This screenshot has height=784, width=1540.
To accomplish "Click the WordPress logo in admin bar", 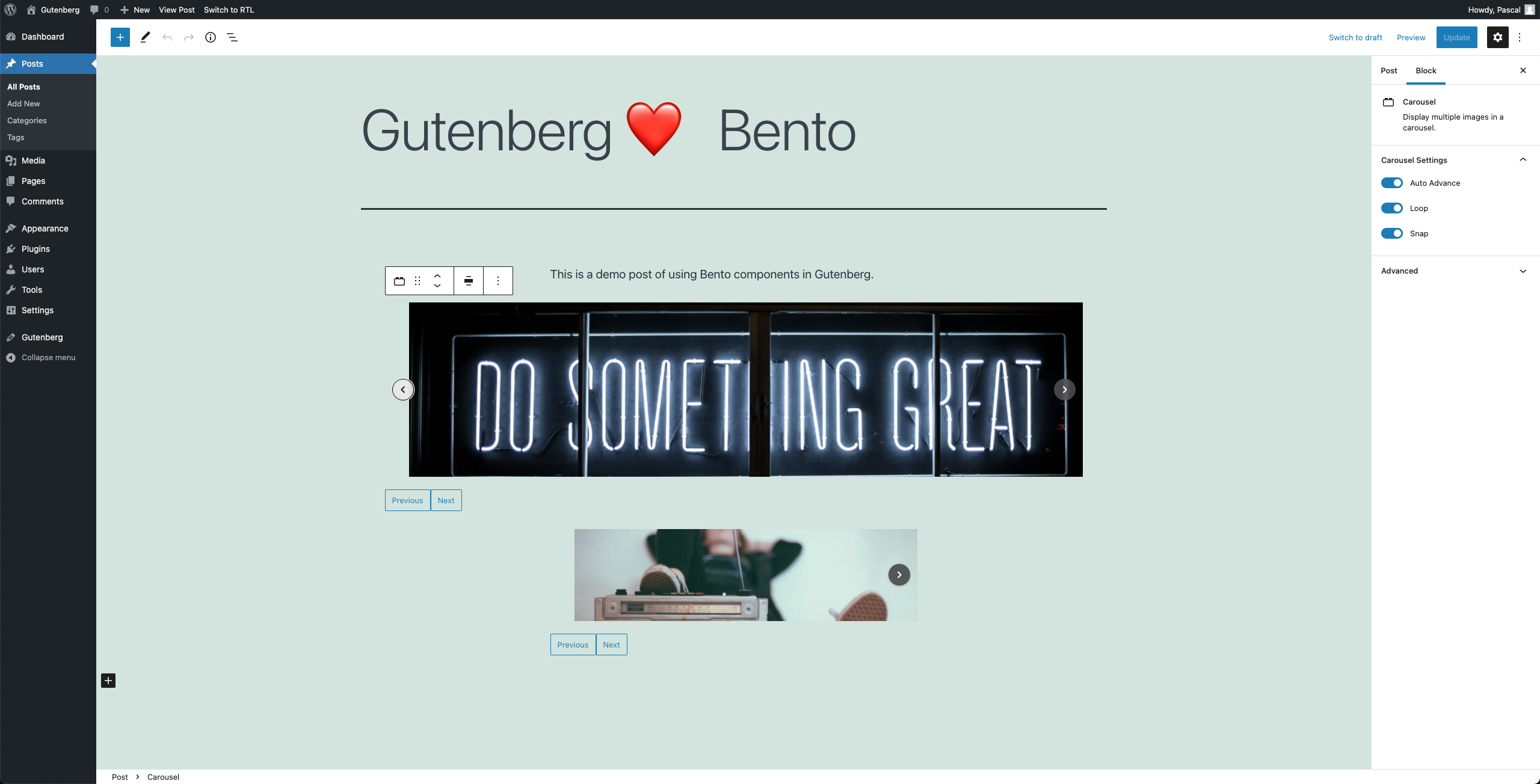I will [x=10, y=10].
